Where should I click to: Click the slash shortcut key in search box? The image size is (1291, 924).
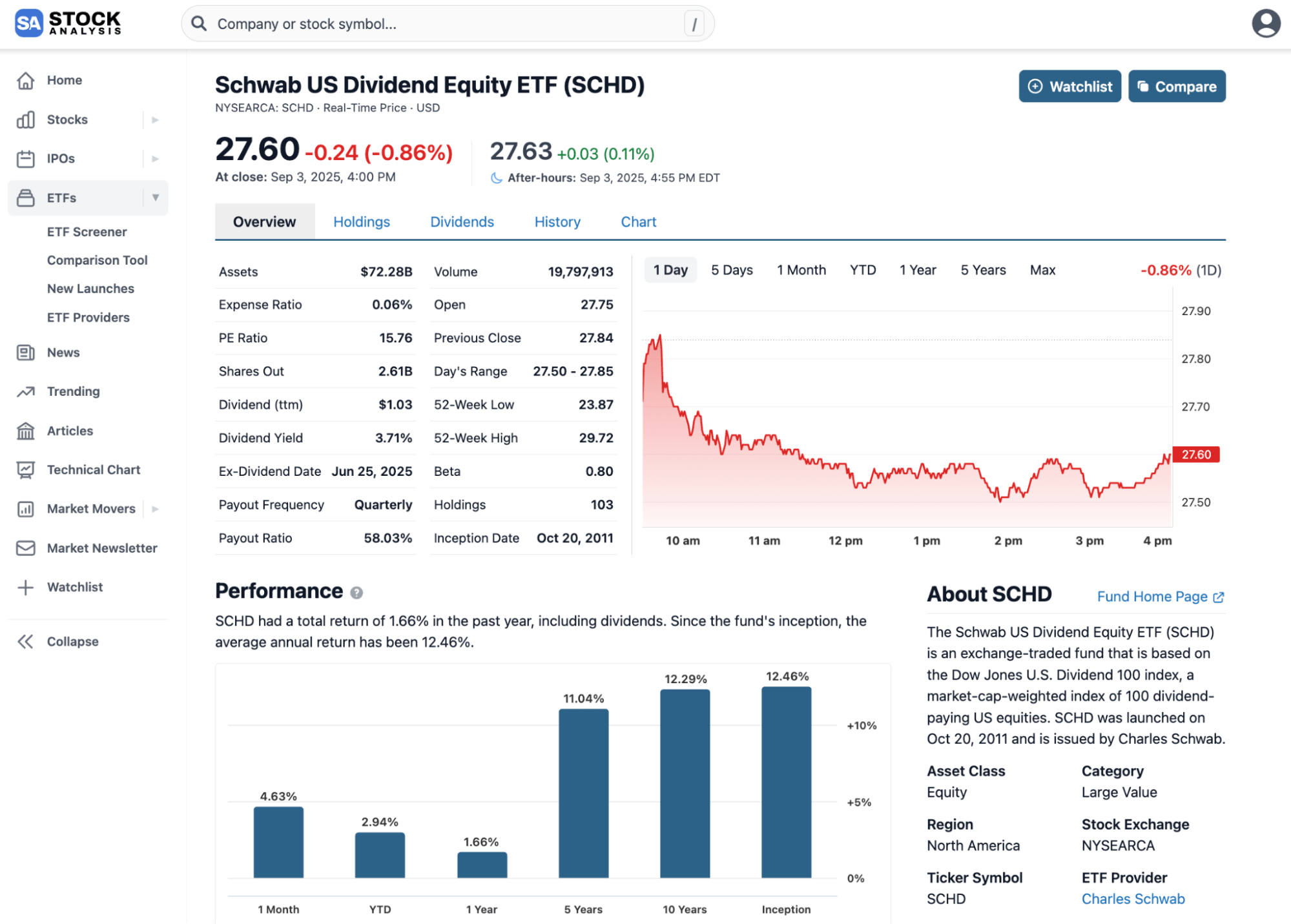tap(694, 24)
